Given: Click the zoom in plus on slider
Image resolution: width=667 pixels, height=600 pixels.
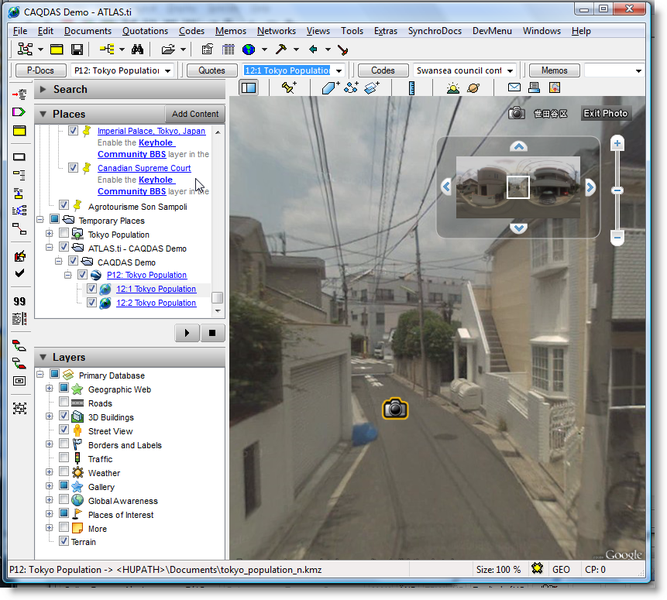Looking at the screenshot, I should 617,145.
